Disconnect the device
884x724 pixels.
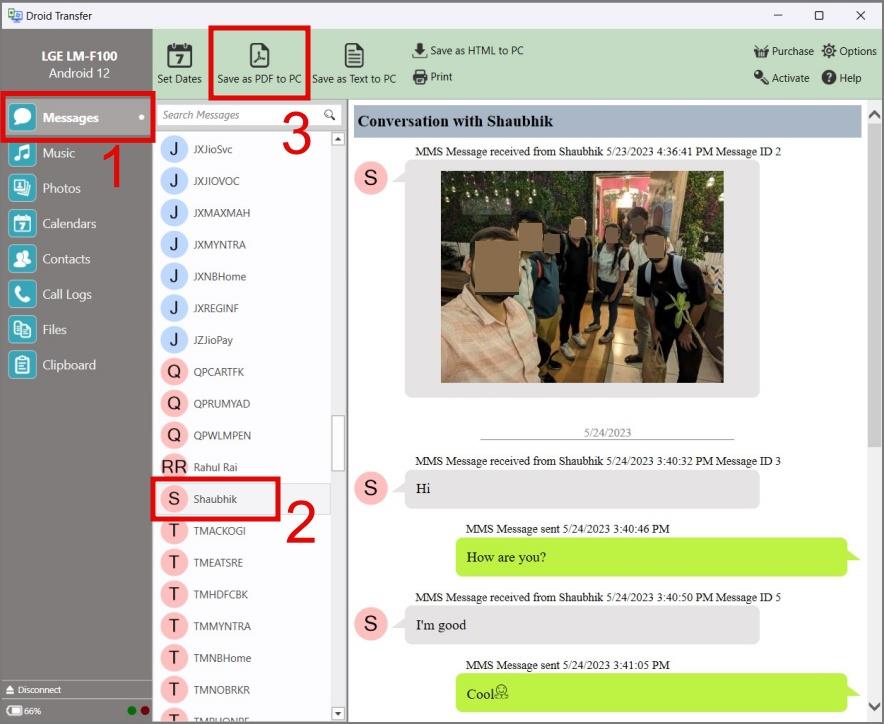[33, 690]
